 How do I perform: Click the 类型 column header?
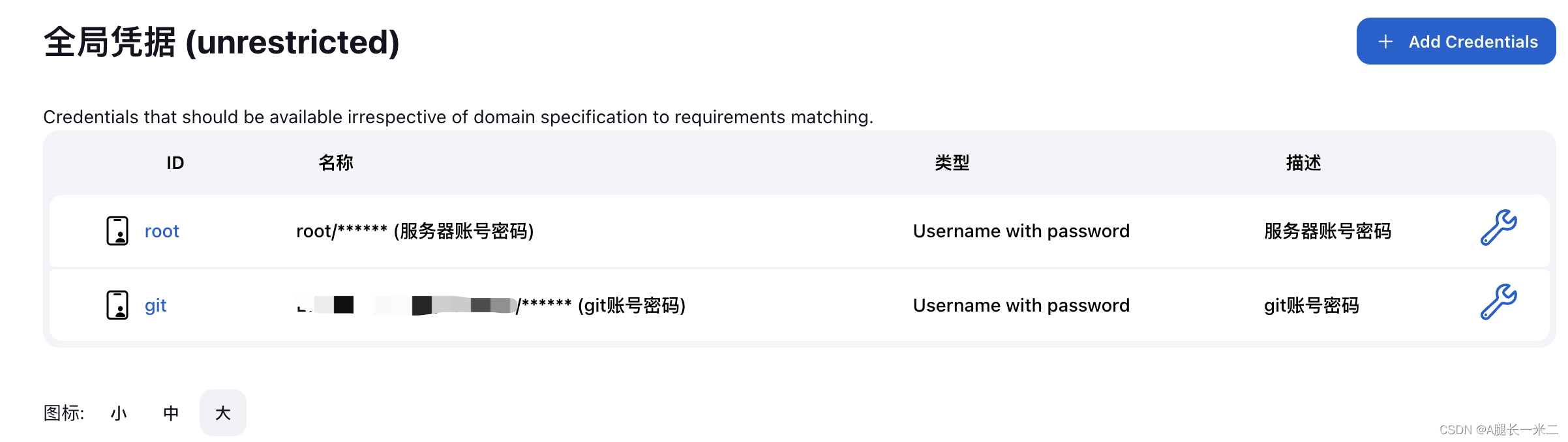click(x=952, y=163)
